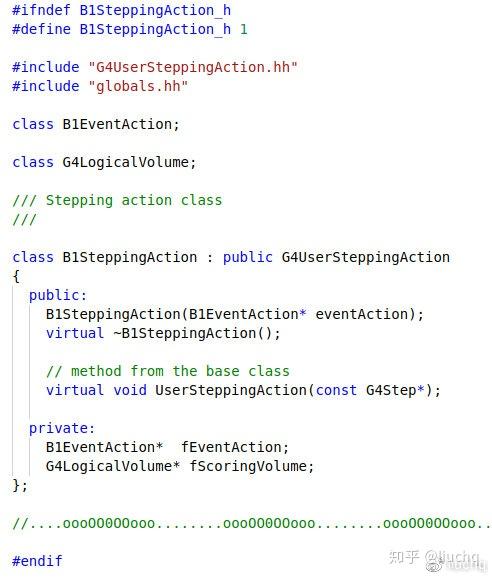Click the opening brace of the class
Screen dimensions: 492x580
(16, 276)
